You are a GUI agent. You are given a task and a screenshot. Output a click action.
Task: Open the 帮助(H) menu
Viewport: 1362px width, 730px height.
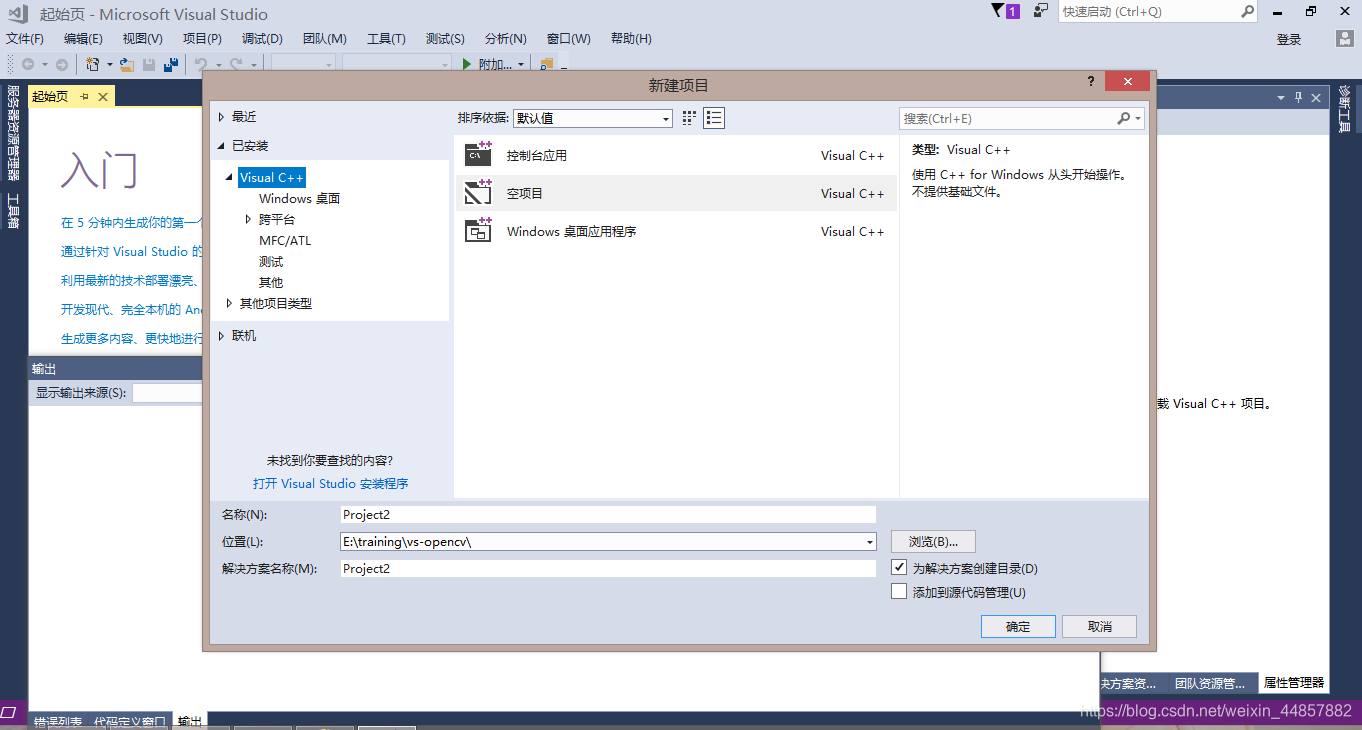(631, 38)
